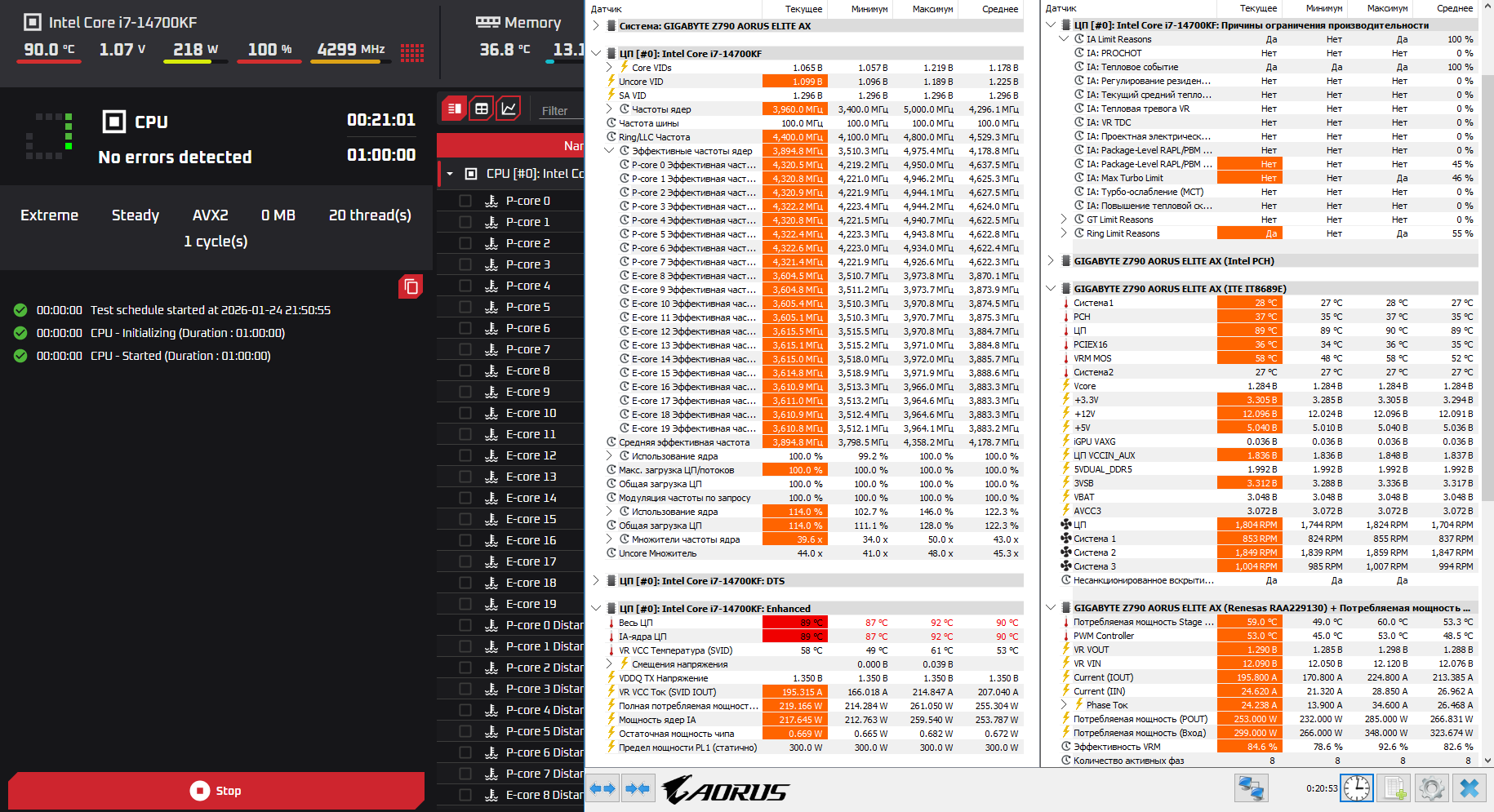Stop the running OCCT test
This screenshot has height=812, width=1494.
tap(216, 791)
